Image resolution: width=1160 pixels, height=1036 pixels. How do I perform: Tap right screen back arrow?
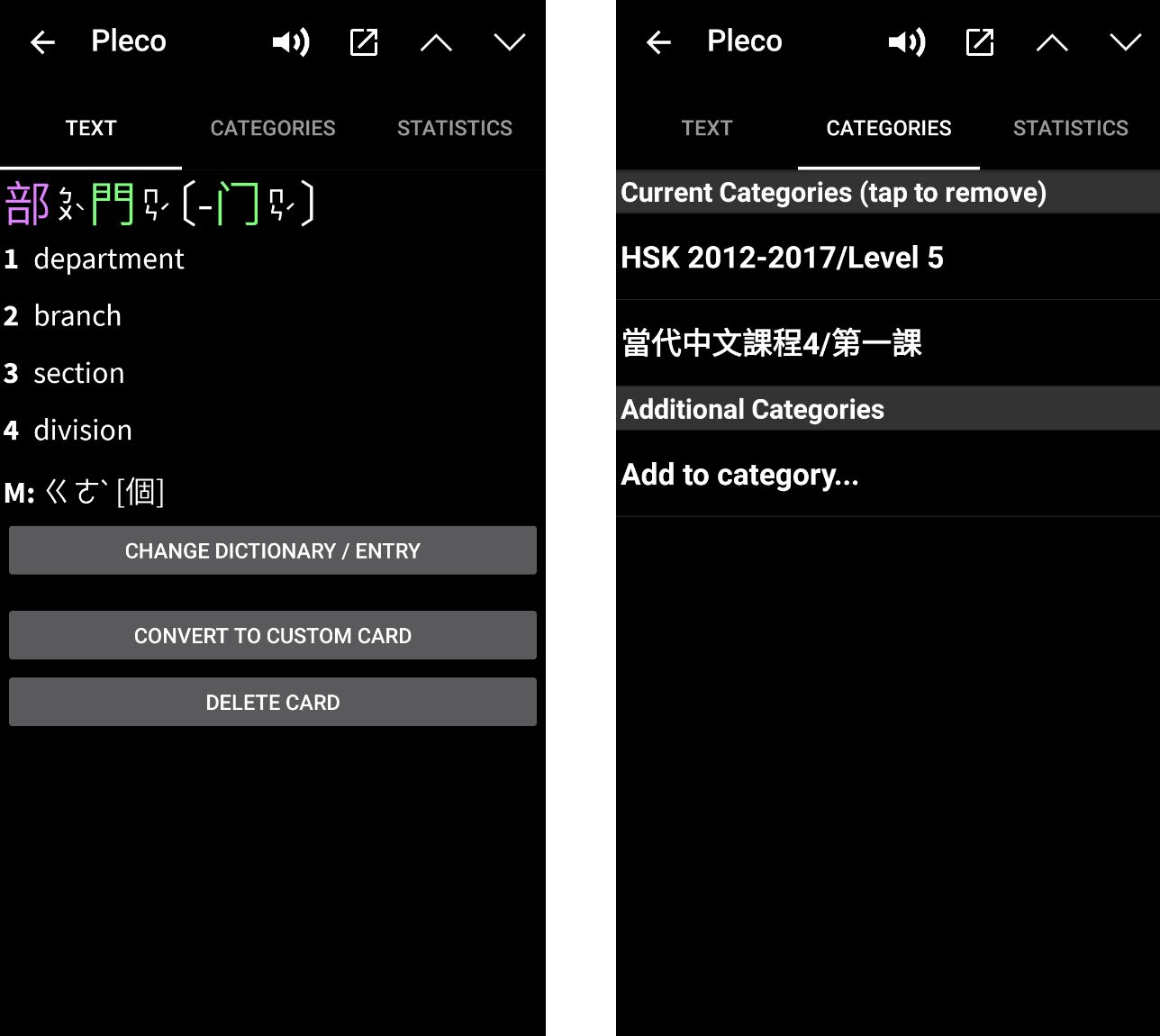[657, 41]
